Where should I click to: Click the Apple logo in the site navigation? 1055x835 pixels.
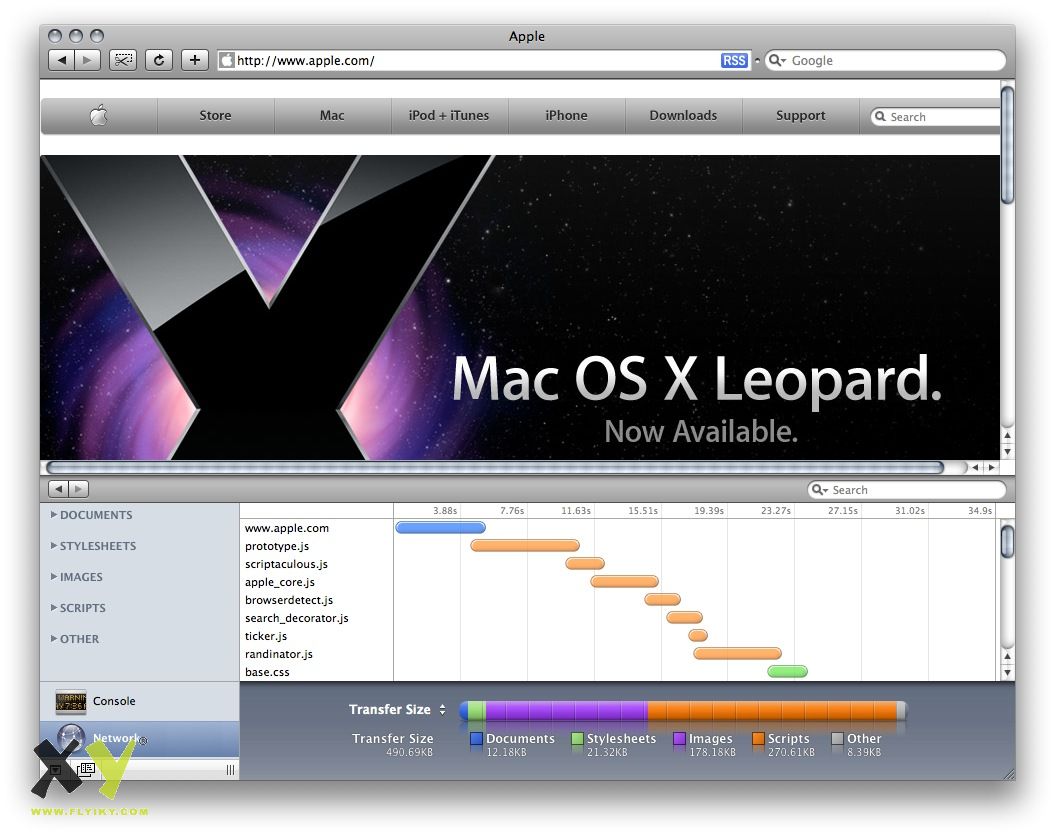click(99, 116)
